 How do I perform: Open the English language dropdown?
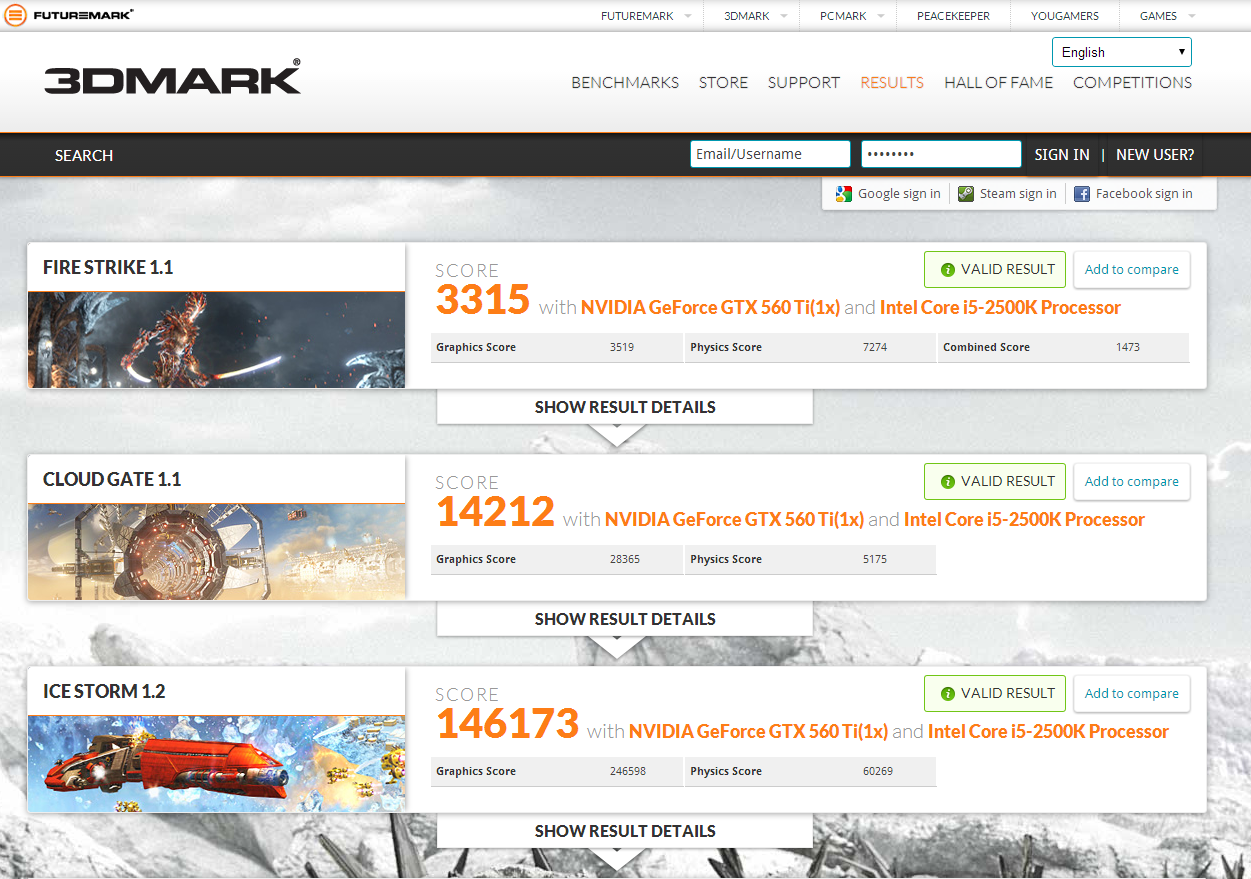click(x=1121, y=52)
